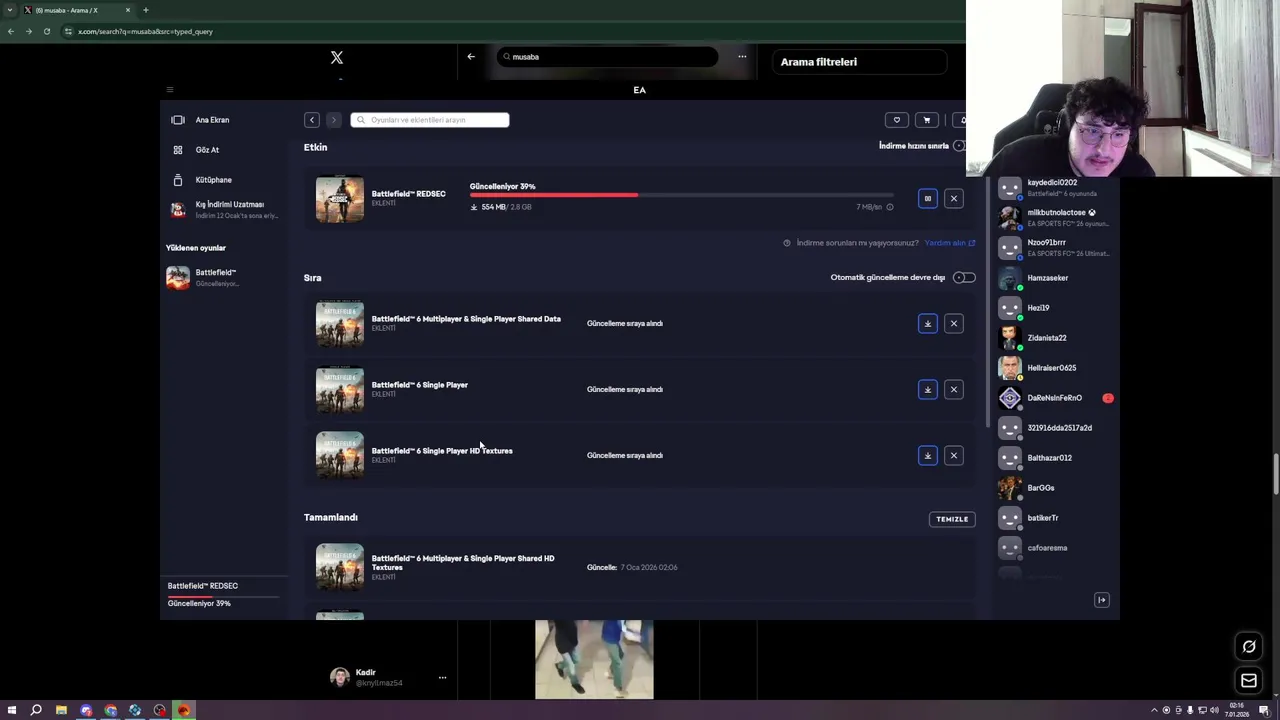The height and width of the screenshot is (720, 1280).
Task: Click the Battlefield REDSEC thumbnail in Etkin
Action: [x=340, y=199]
